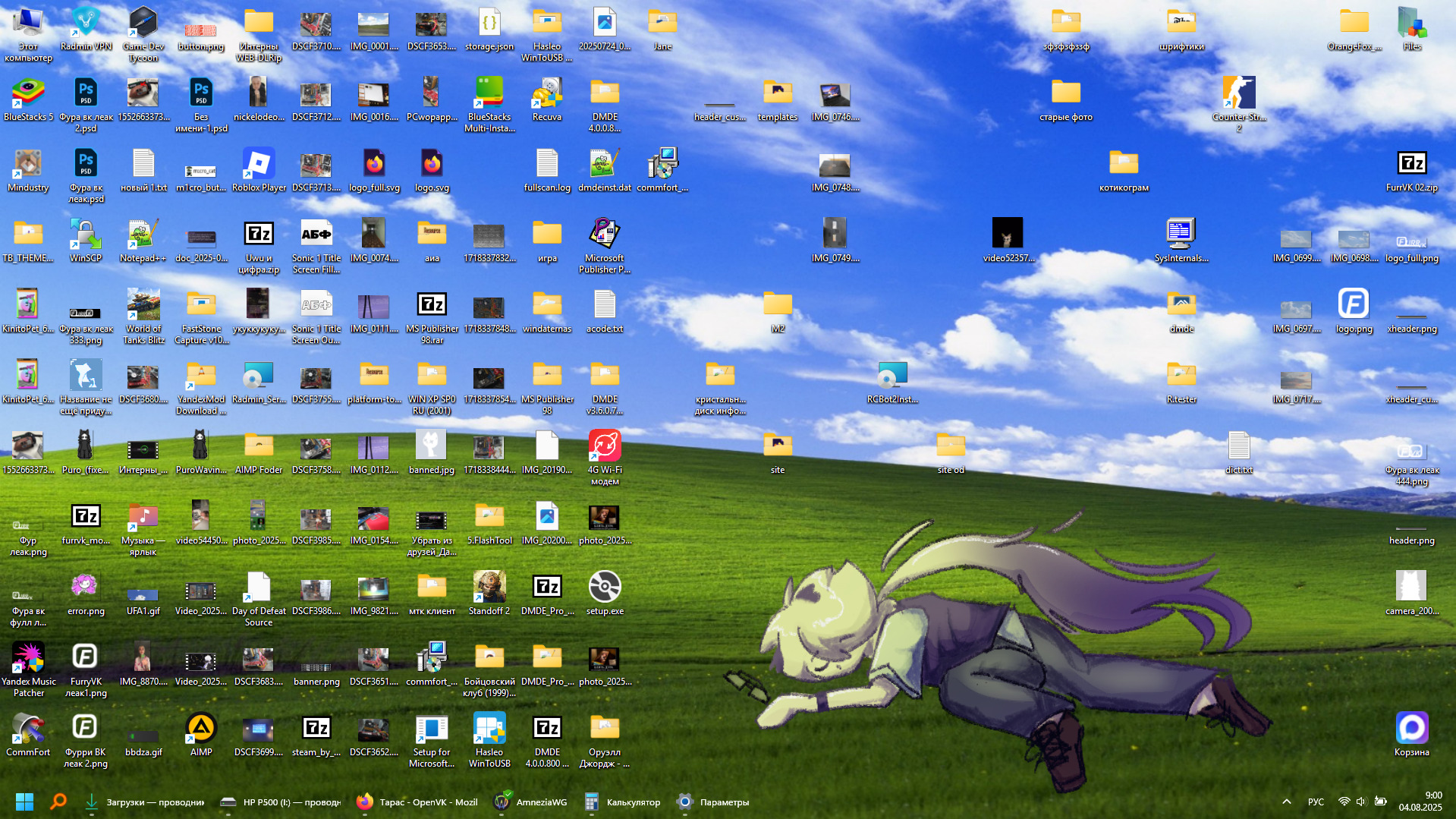Select the Roblox Player shortcut

(259, 170)
